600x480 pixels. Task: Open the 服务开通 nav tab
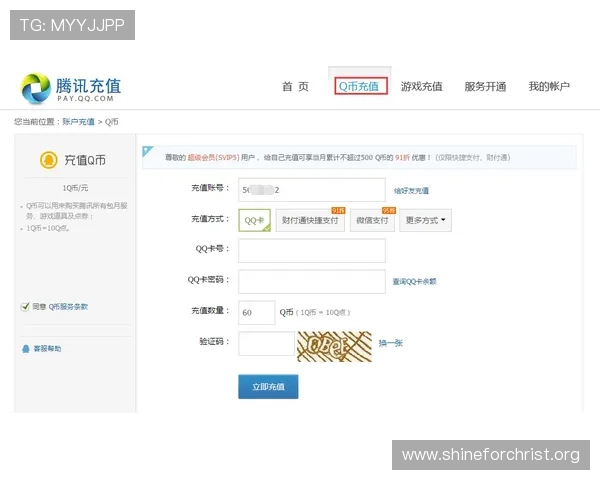485,87
